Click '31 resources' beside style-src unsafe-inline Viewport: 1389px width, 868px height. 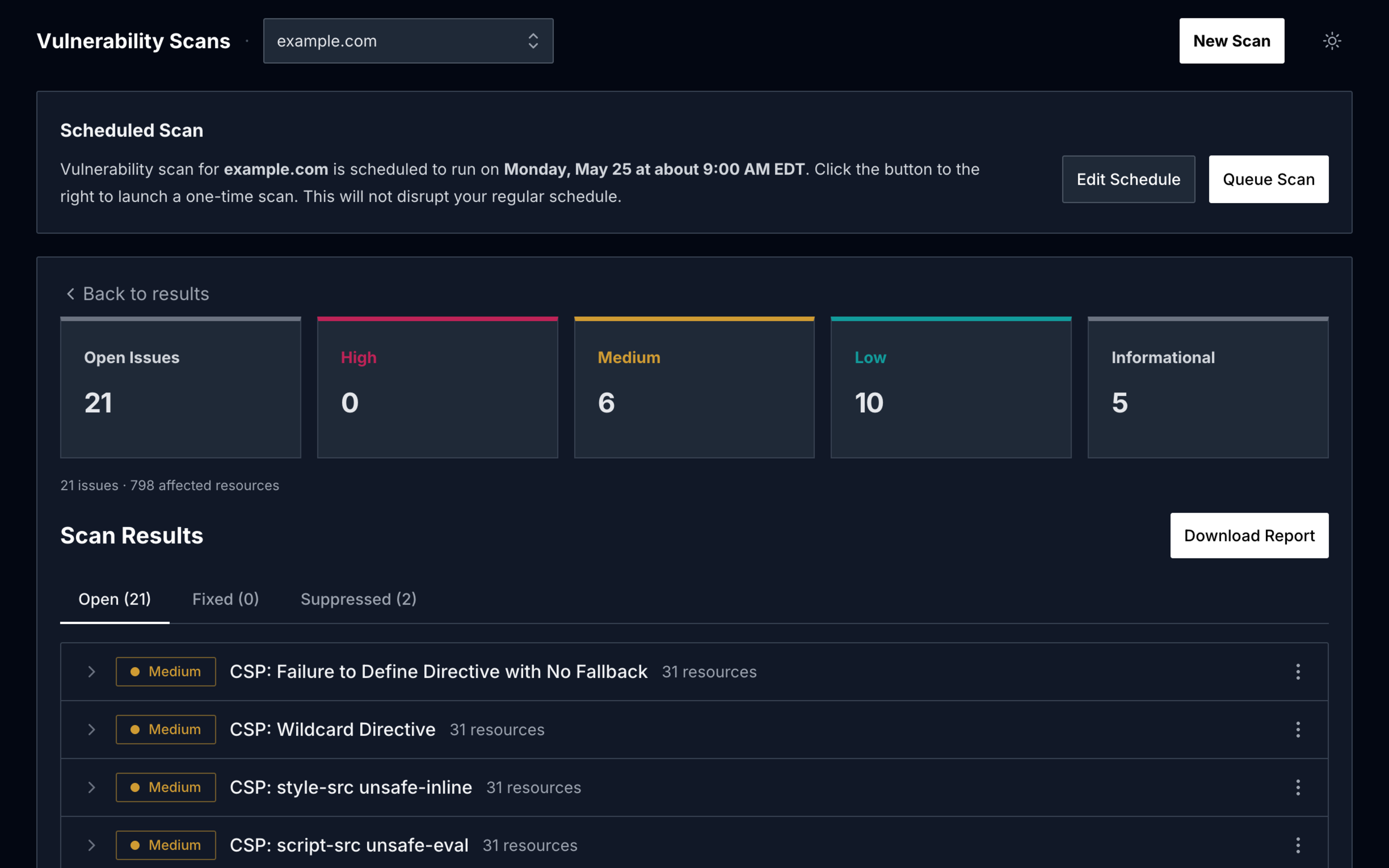tap(534, 787)
